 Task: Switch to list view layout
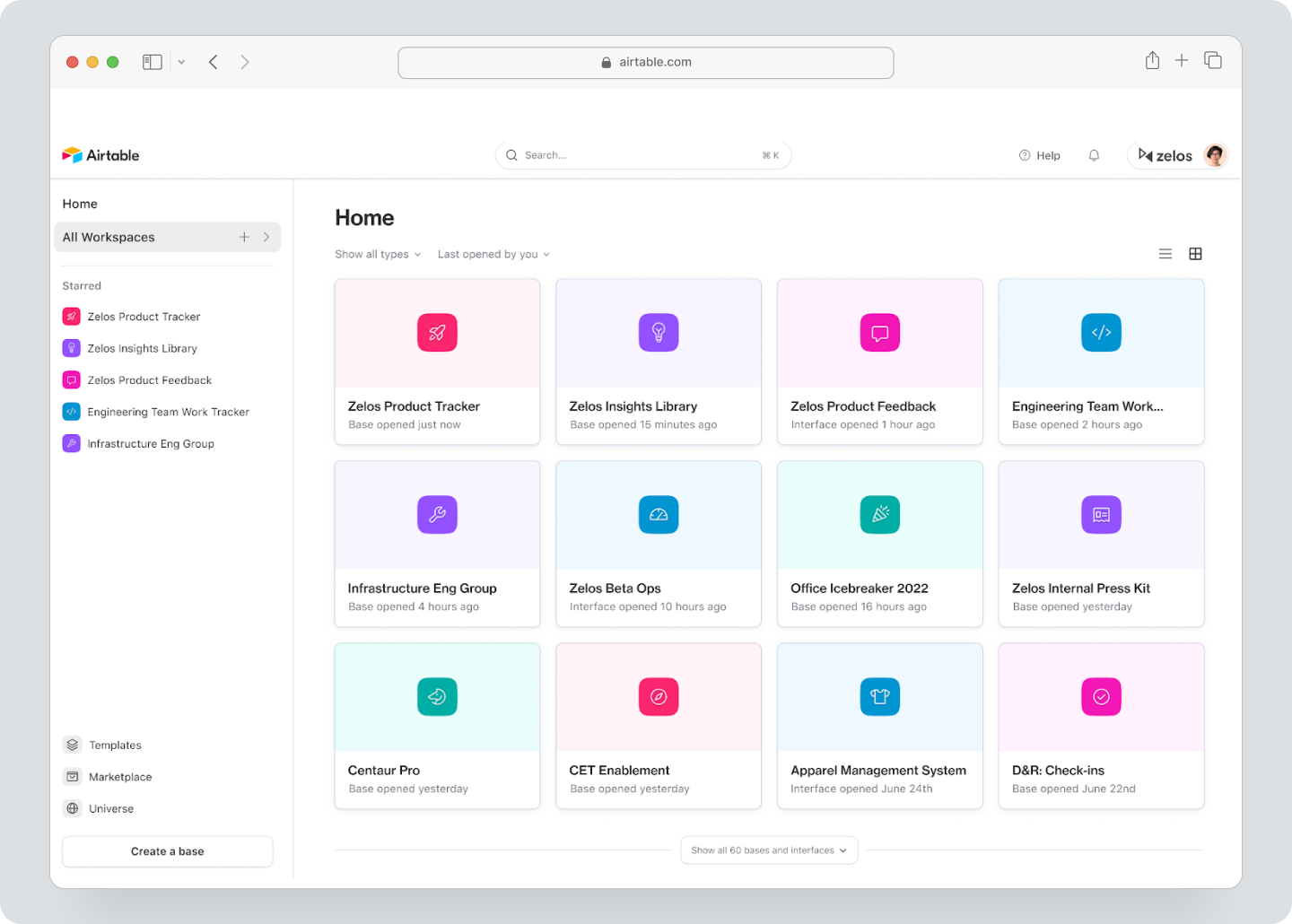(1165, 254)
